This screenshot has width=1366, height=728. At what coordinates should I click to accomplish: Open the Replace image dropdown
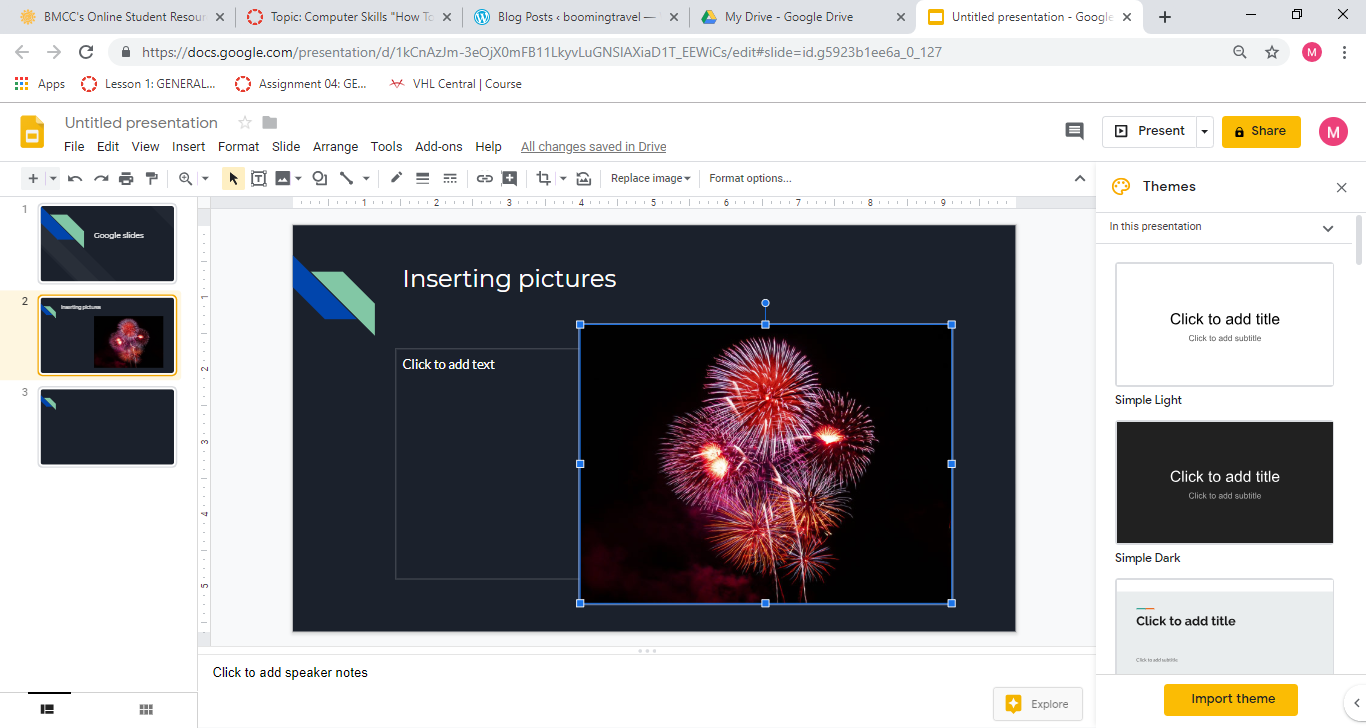pyautogui.click(x=650, y=179)
